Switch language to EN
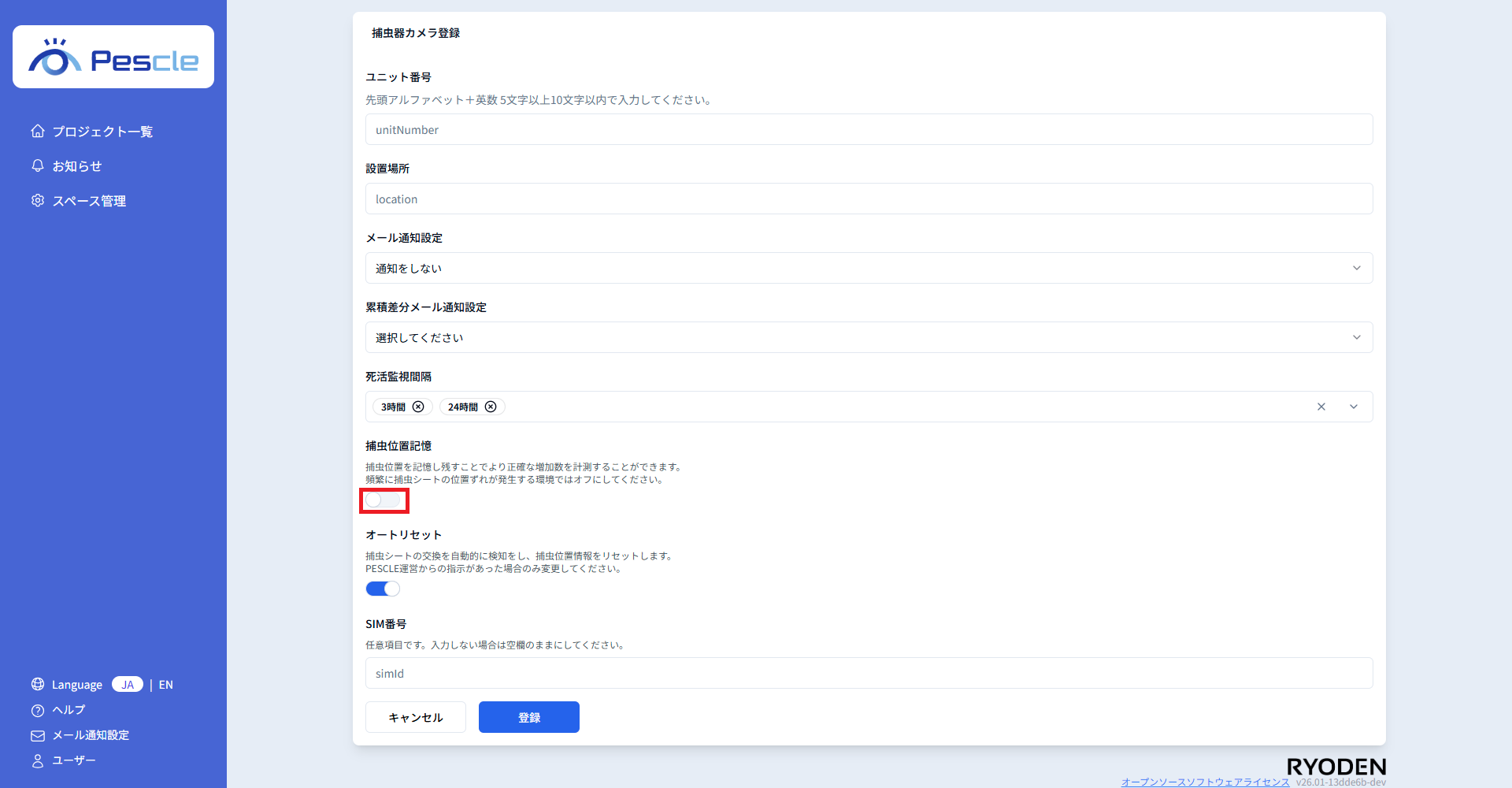Screen dimensions: 1512x788 tap(165, 685)
